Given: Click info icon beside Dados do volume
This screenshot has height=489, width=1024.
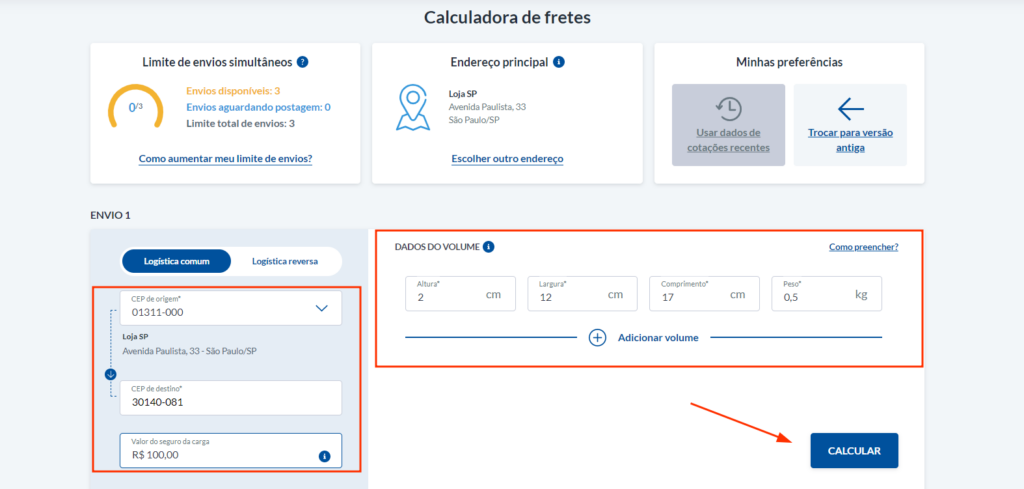Looking at the screenshot, I should (x=488, y=247).
